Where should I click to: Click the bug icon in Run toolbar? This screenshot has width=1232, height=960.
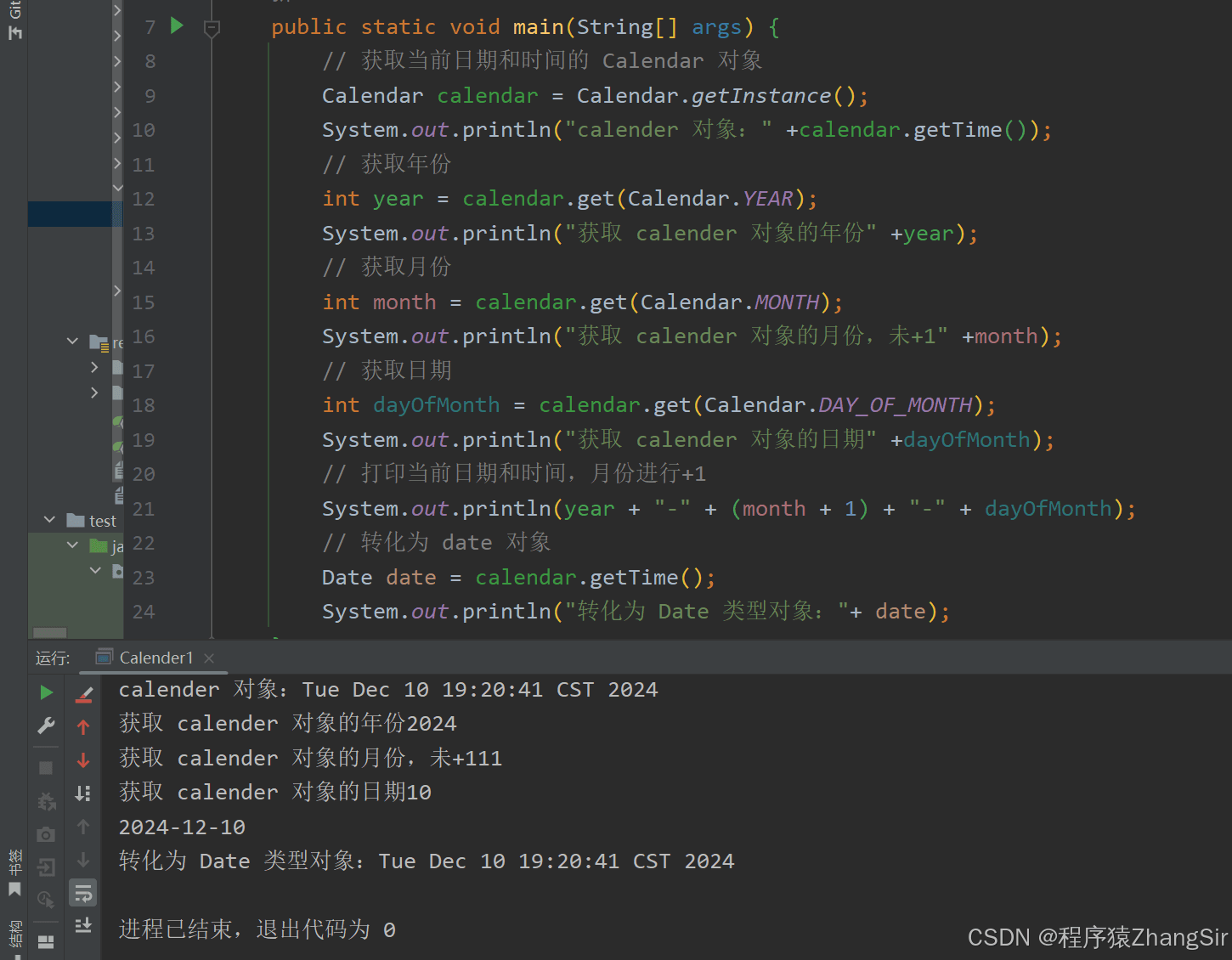46,801
